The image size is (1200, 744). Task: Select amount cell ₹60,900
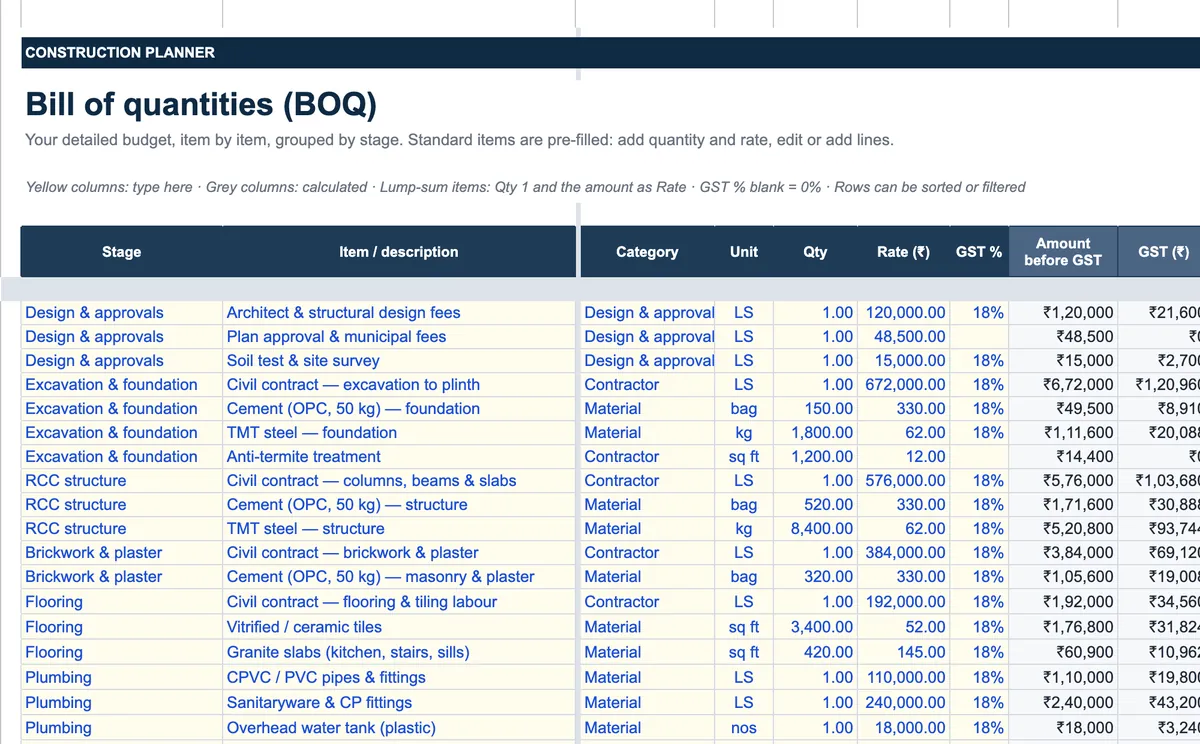tap(1063, 652)
